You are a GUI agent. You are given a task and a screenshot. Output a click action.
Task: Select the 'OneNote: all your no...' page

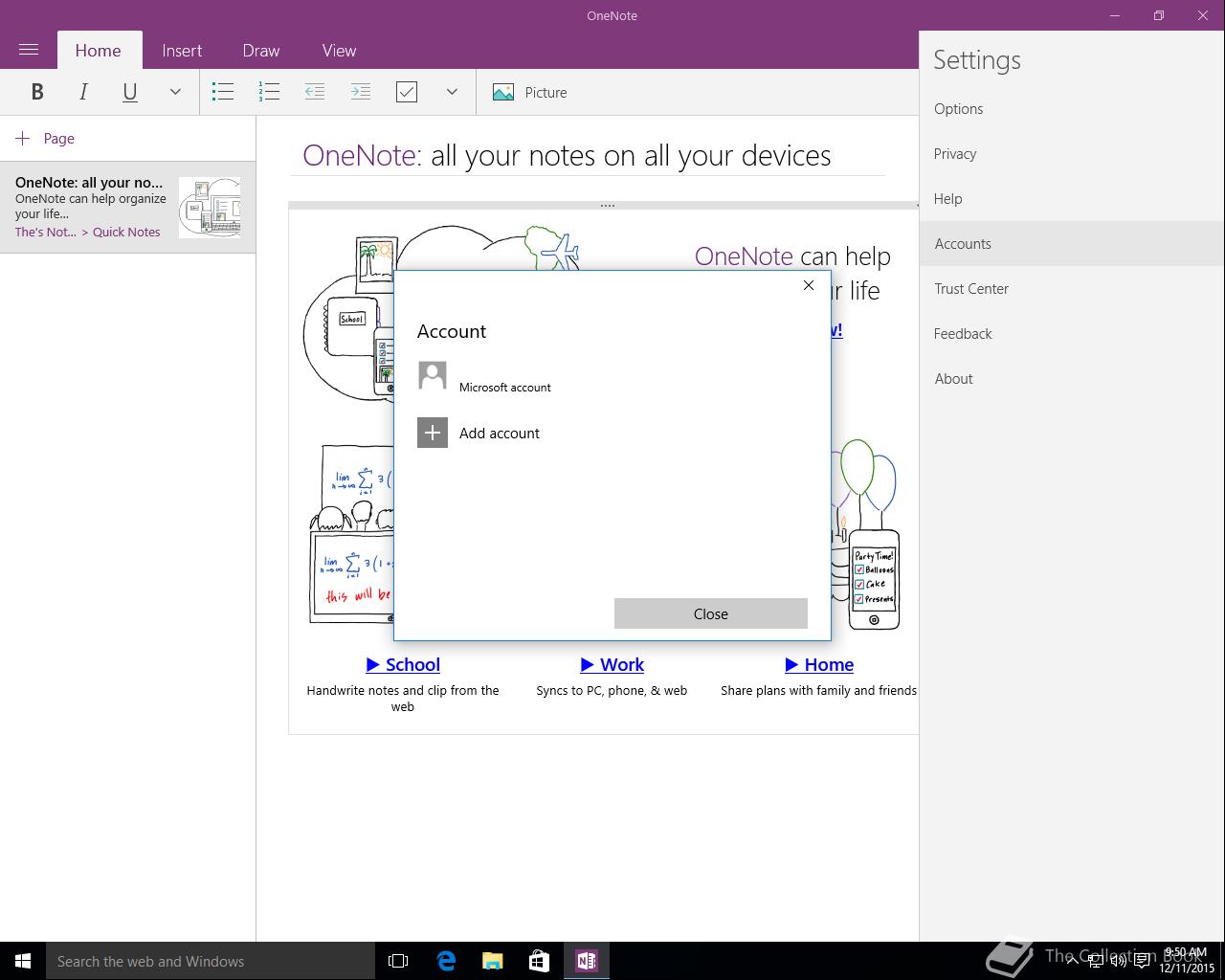click(x=127, y=207)
